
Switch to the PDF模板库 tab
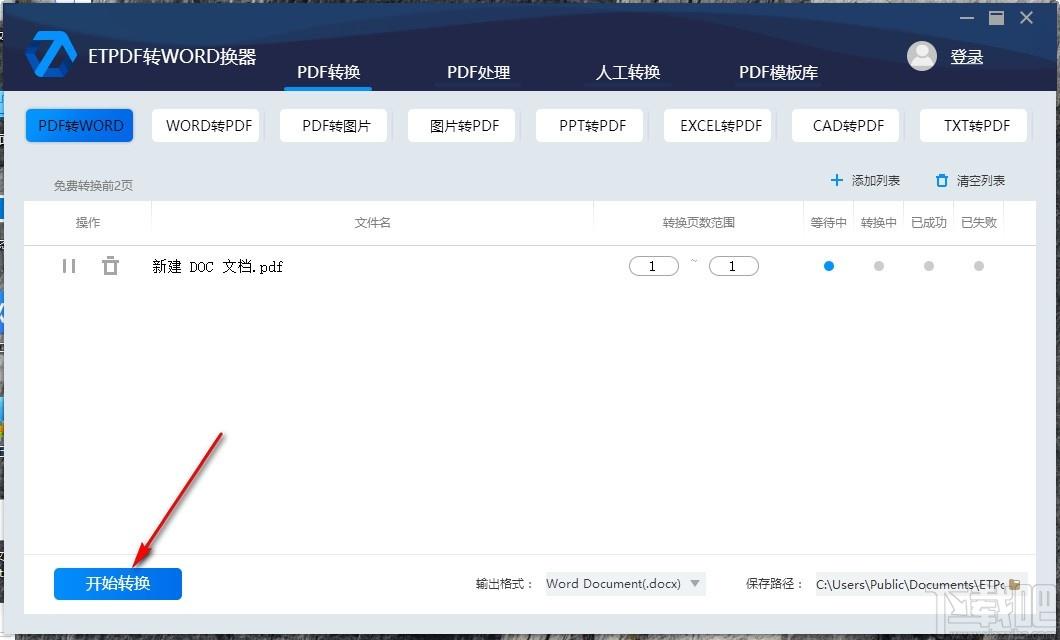coord(778,72)
